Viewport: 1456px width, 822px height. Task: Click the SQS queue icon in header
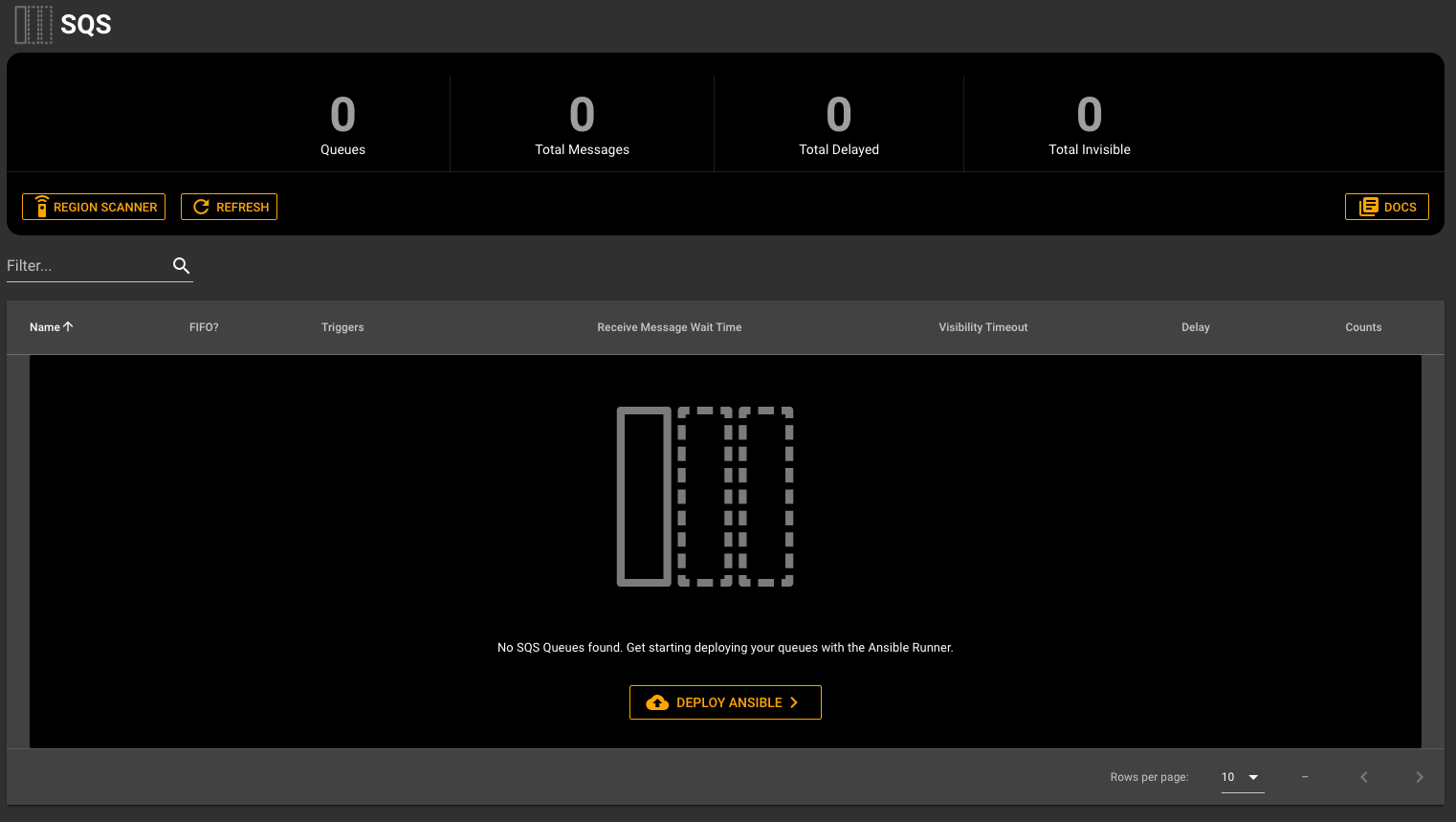(33, 25)
